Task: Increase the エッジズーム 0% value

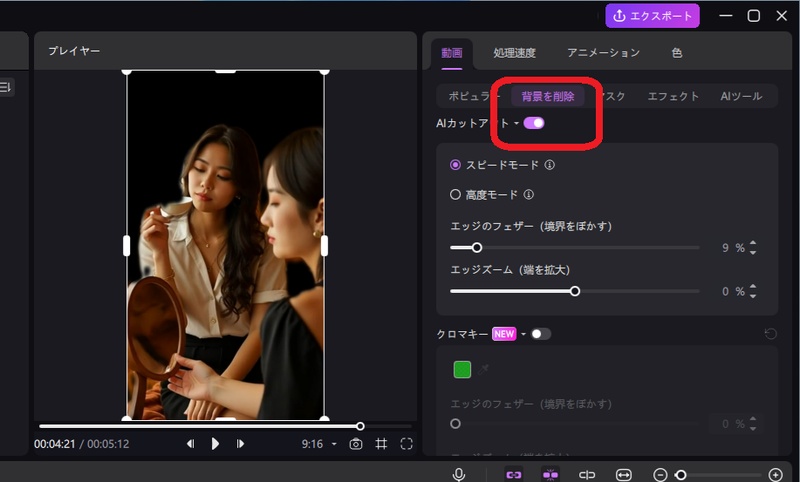Action: 753,287
